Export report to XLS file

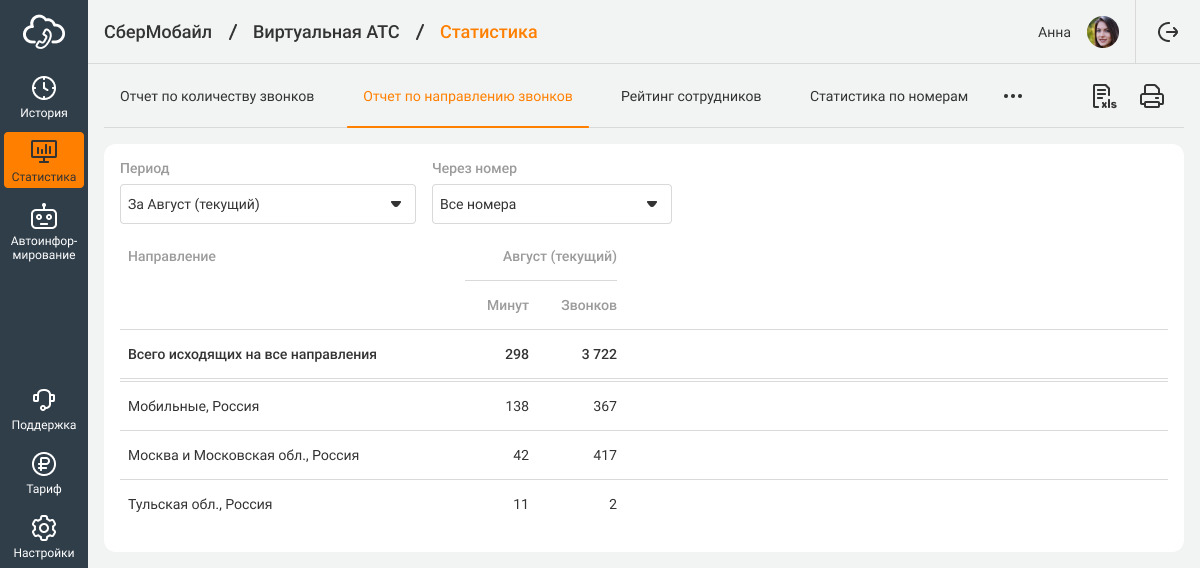pos(1104,97)
